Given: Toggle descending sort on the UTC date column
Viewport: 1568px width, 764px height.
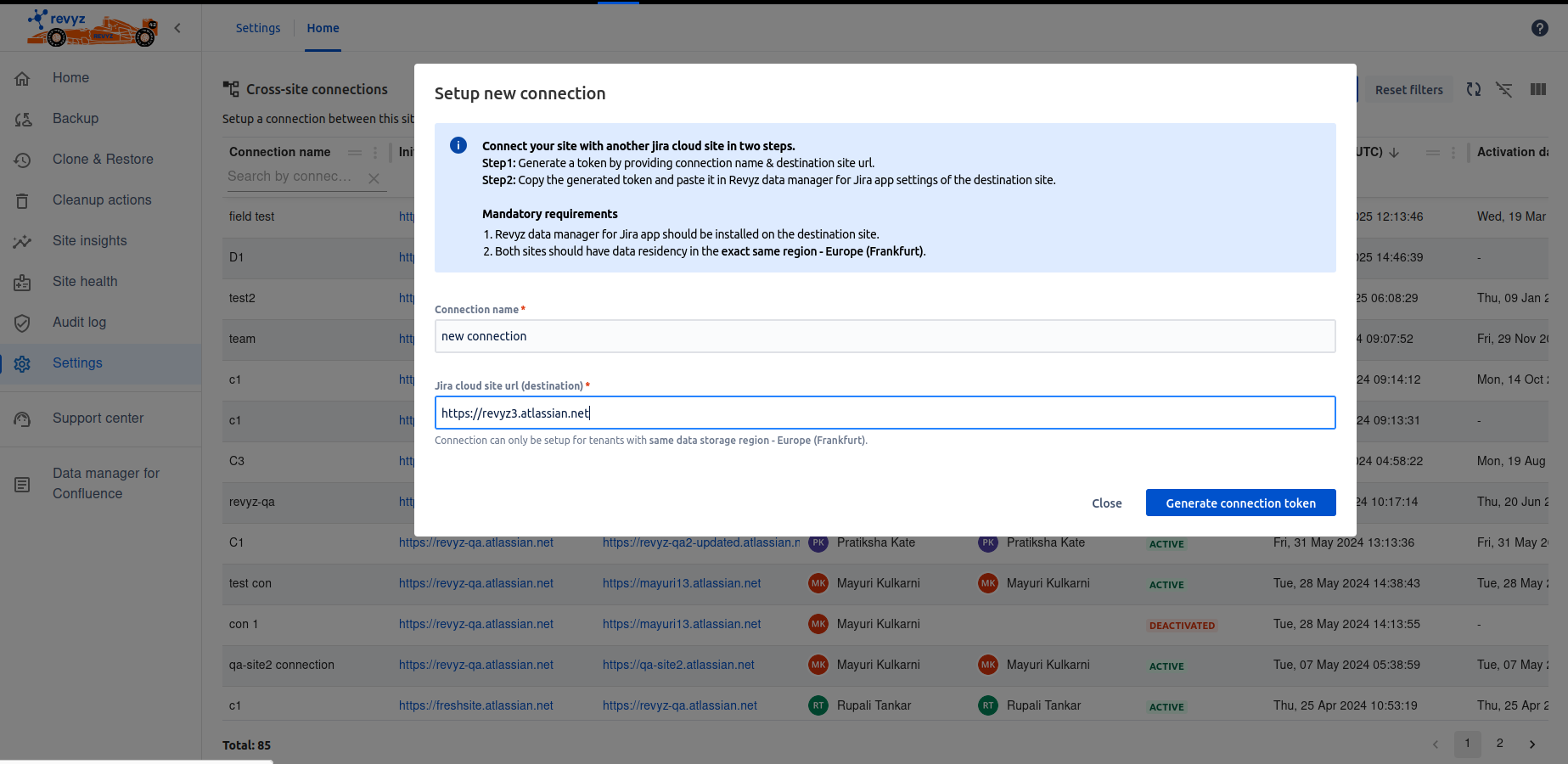Looking at the screenshot, I should 1394,152.
